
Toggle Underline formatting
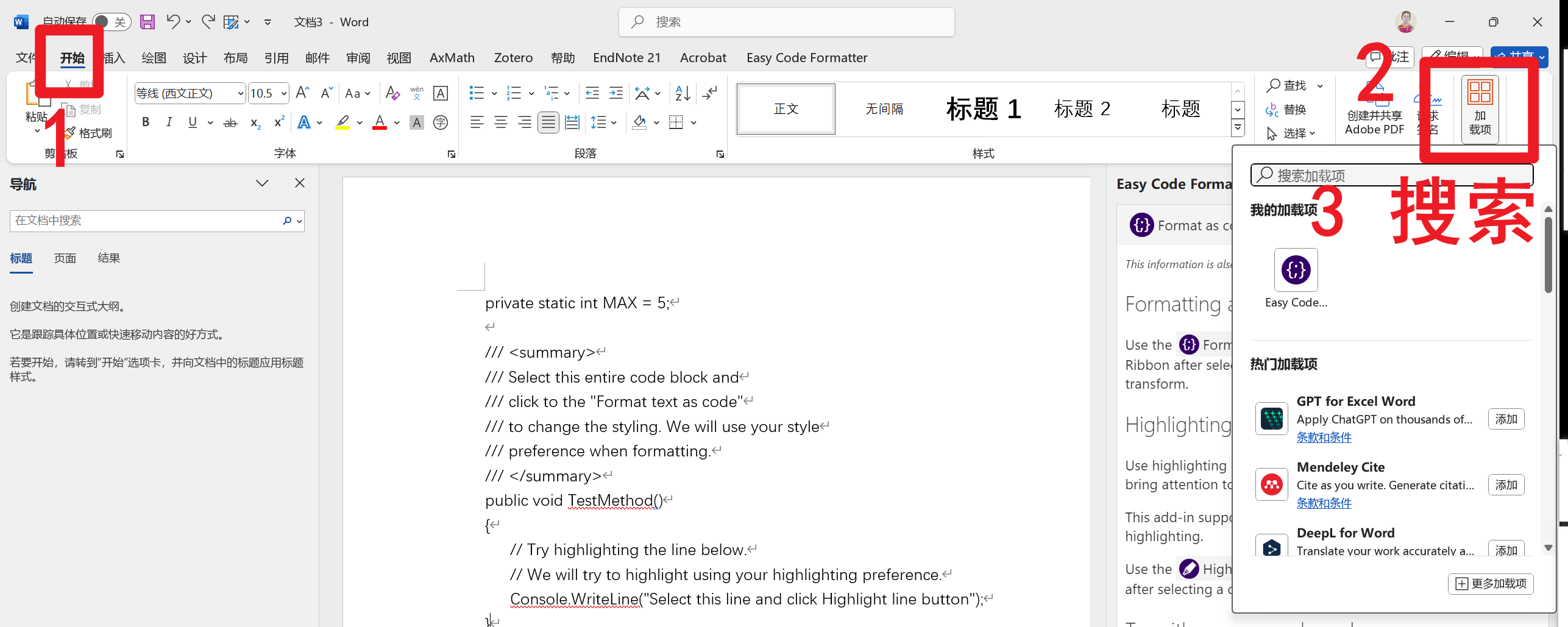coord(193,122)
